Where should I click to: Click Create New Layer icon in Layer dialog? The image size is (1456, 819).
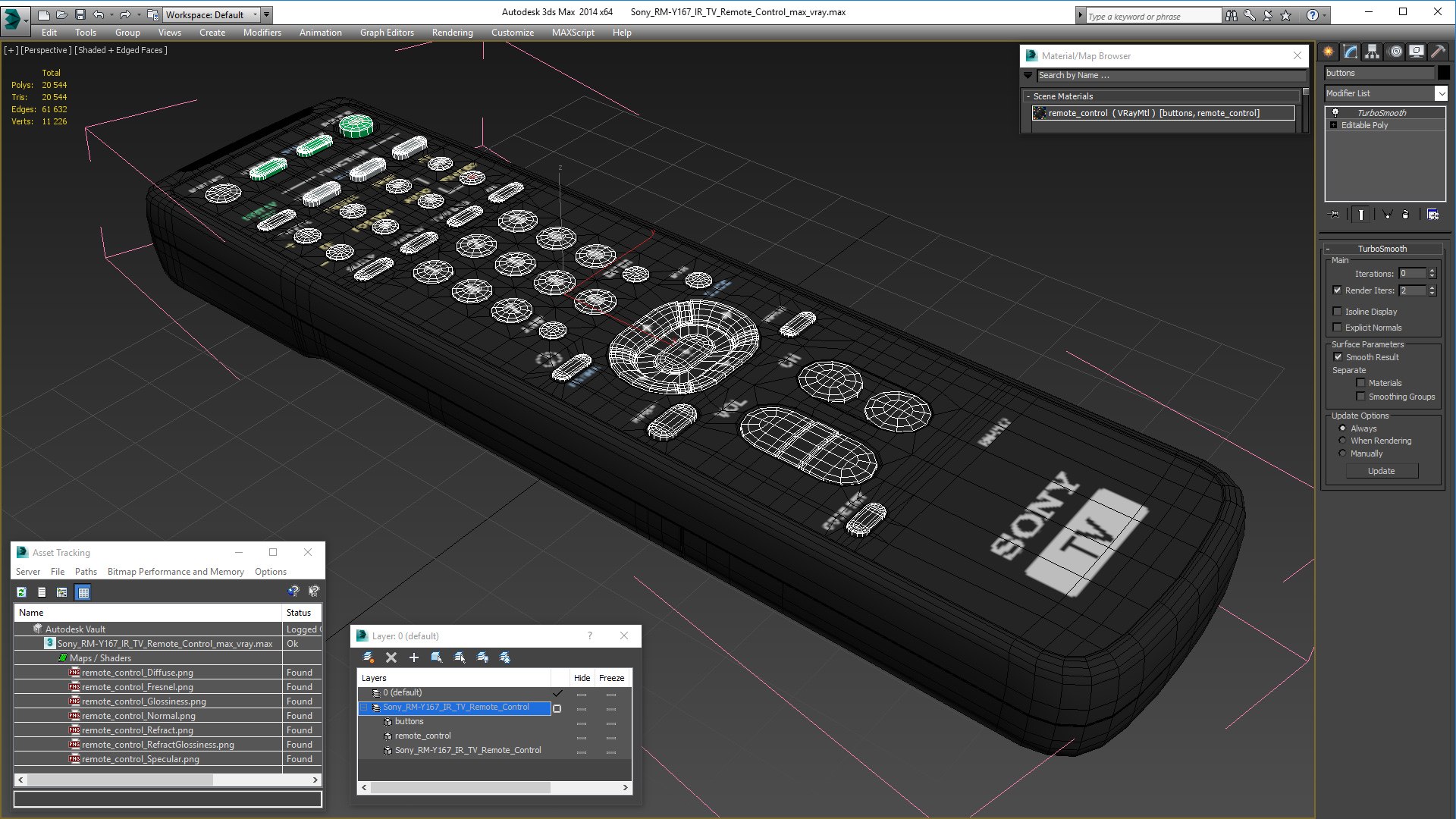coord(369,657)
